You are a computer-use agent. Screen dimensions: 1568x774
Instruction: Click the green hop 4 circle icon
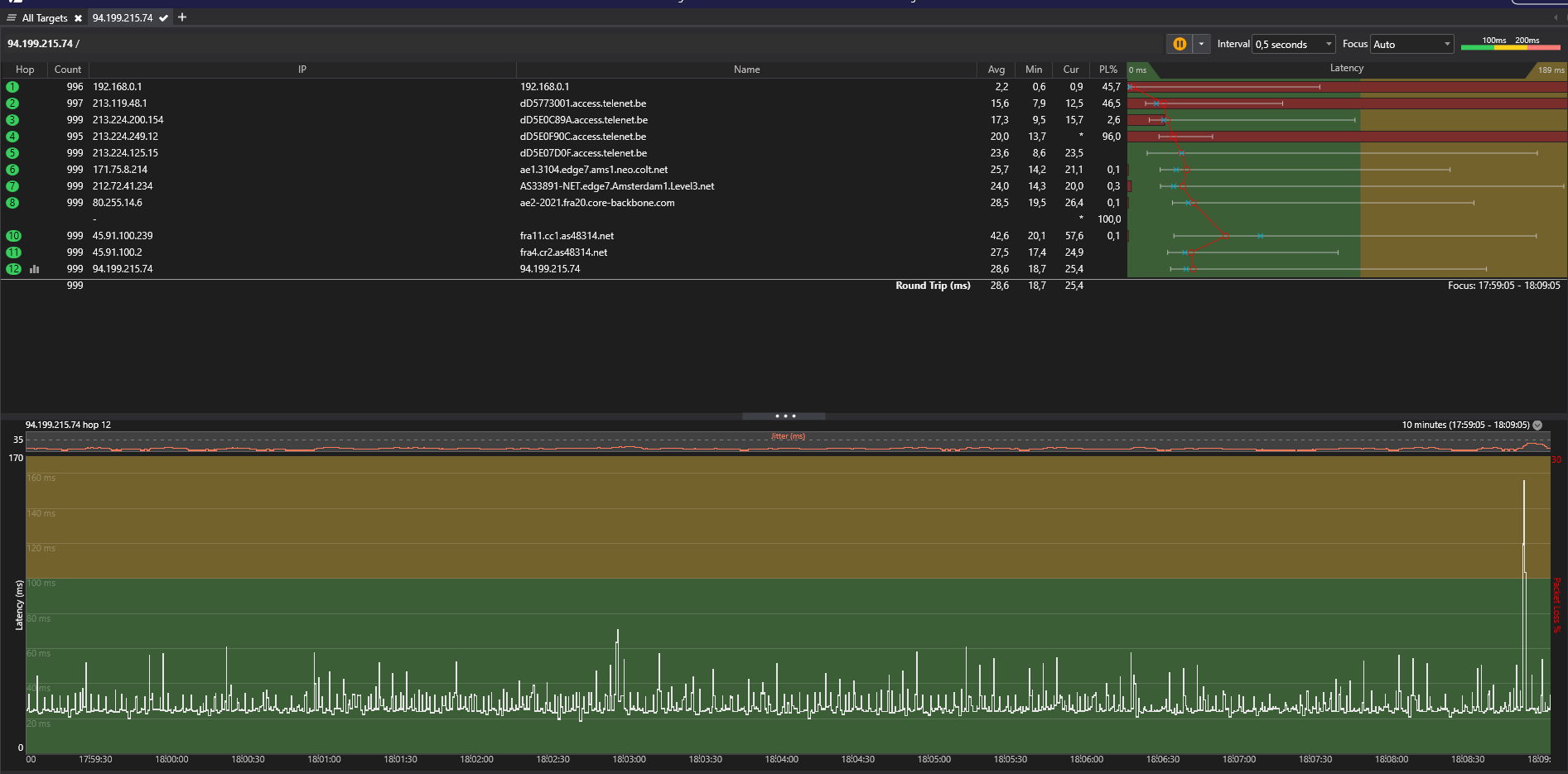coord(12,137)
